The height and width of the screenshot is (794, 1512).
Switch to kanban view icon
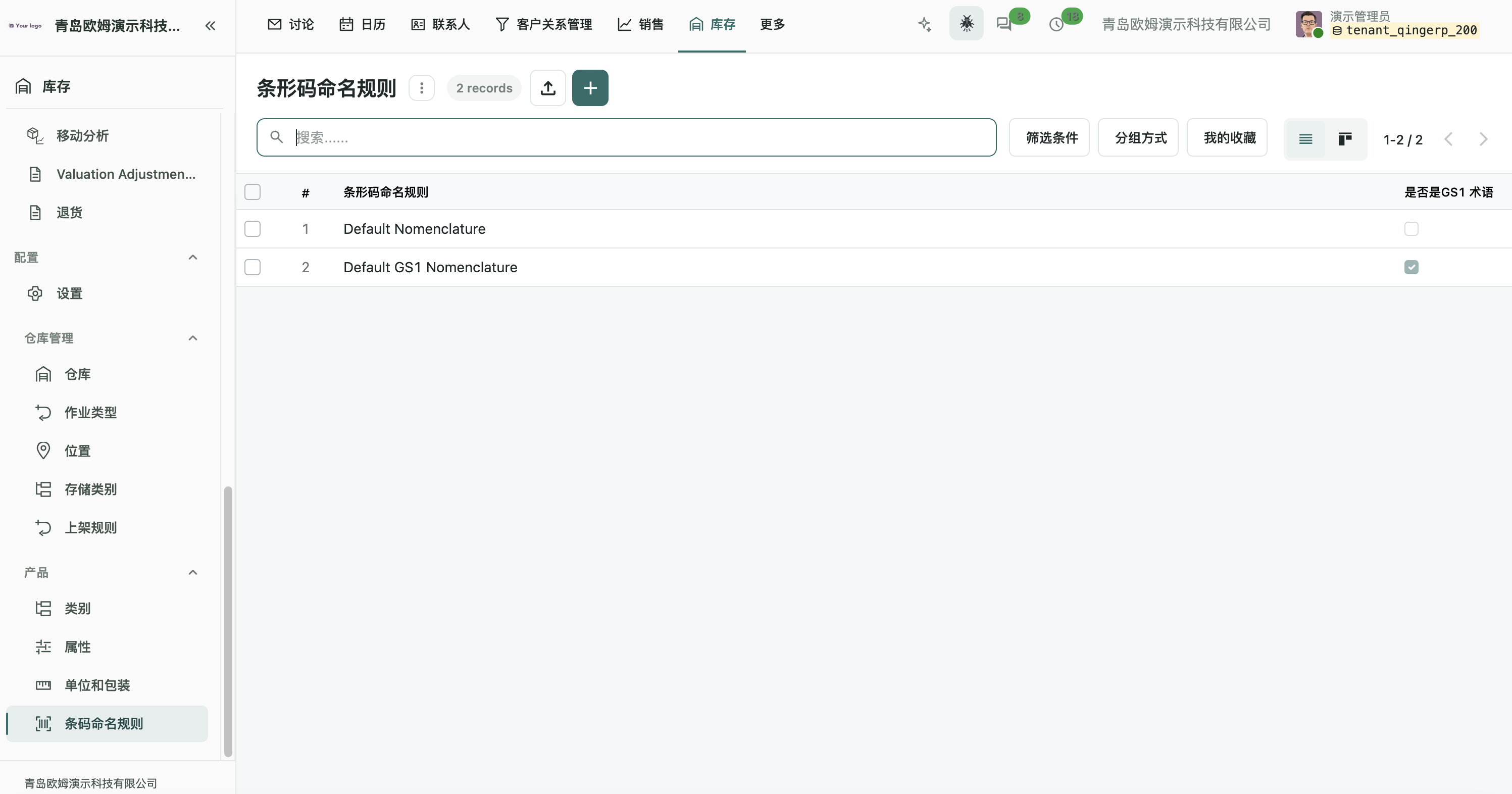tap(1345, 139)
